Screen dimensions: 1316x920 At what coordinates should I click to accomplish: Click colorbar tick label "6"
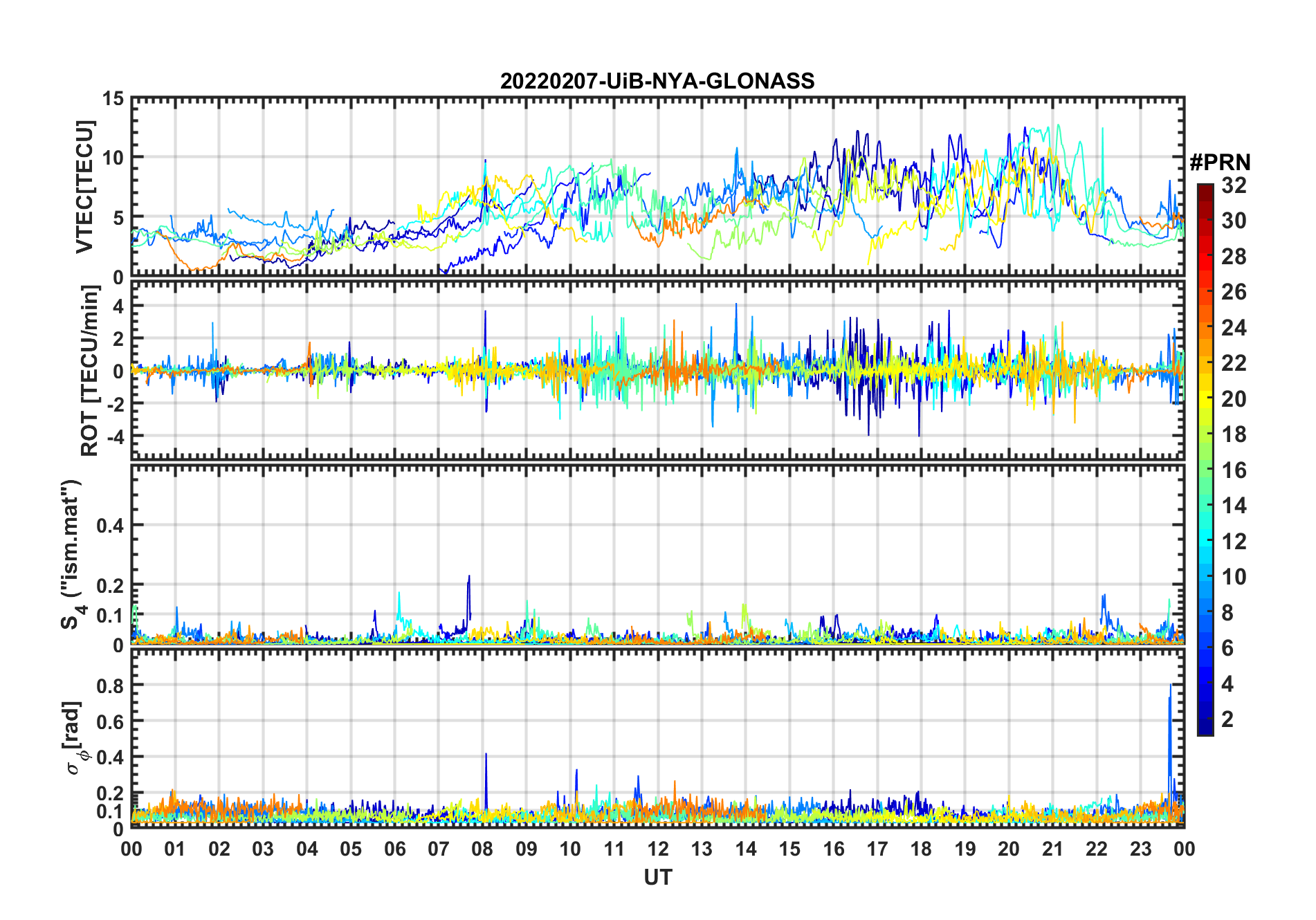pyautogui.click(x=1228, y=648)
